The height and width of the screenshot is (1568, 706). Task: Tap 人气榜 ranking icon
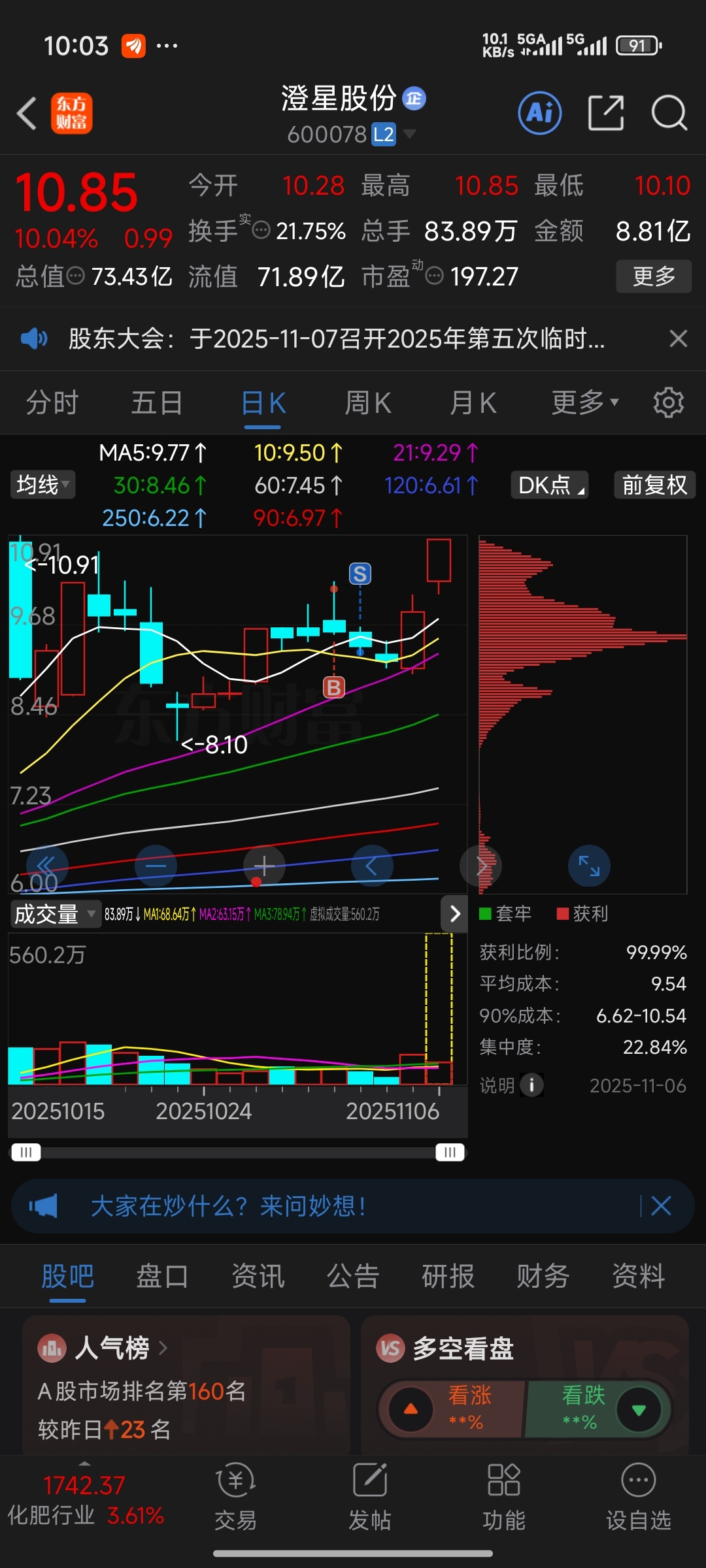(x=52, y=1348)
